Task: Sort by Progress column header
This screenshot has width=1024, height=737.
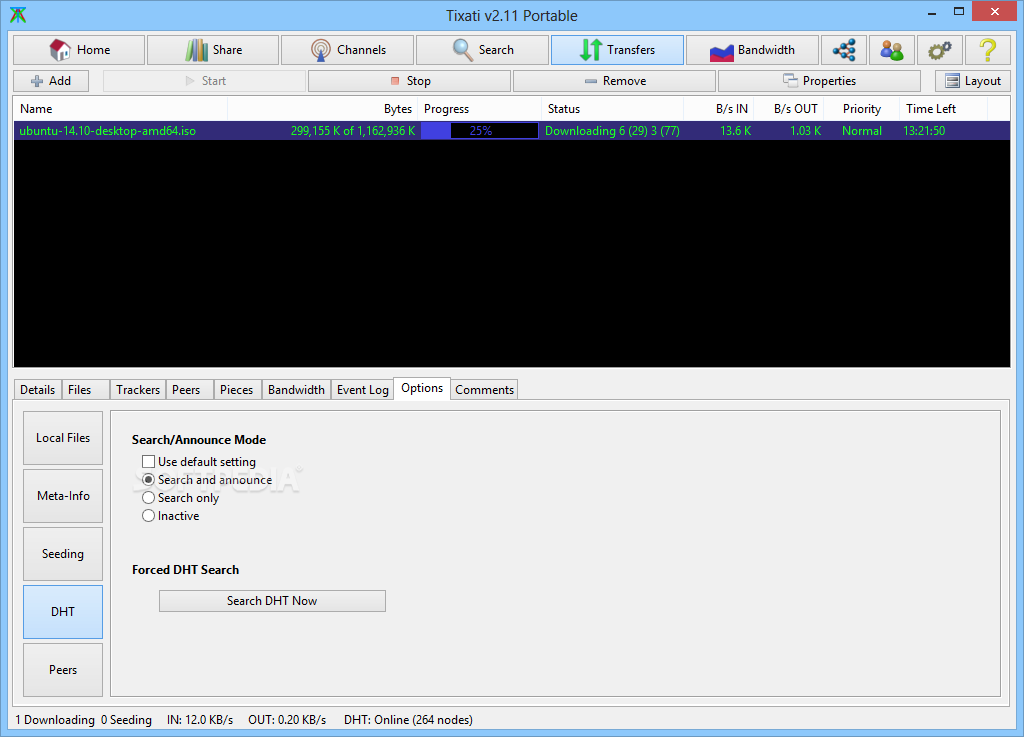Action: tap(479, 109)
